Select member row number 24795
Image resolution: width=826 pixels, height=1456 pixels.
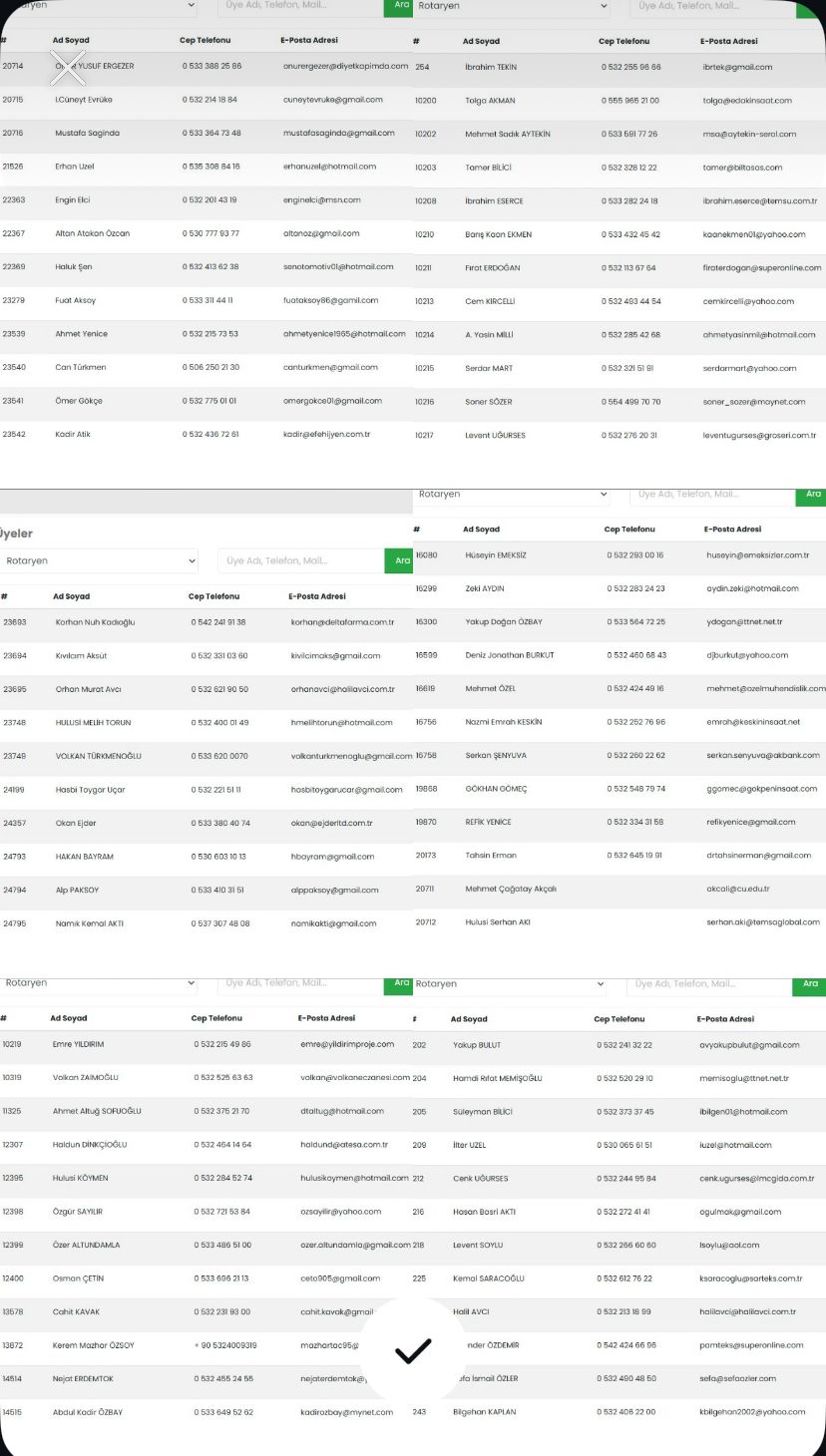point(15,924)
